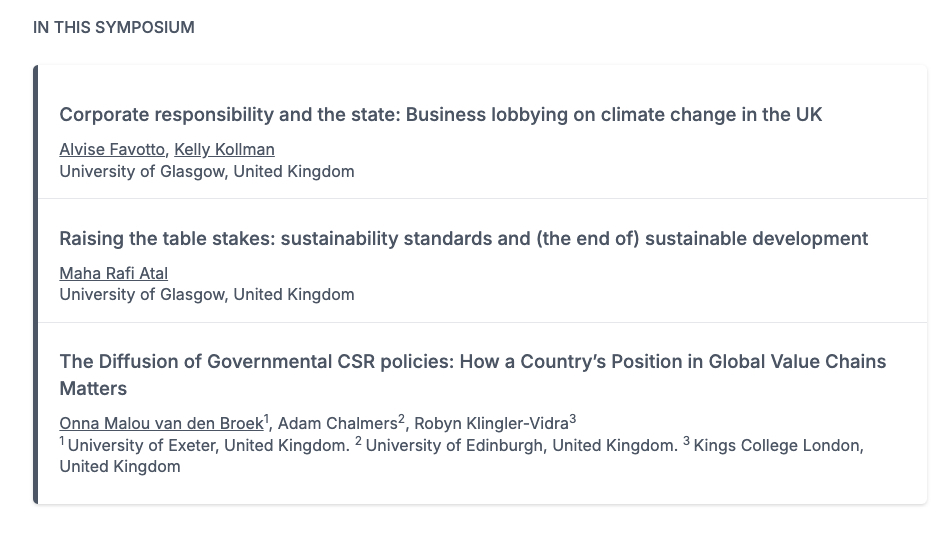Click the IN THIS SYMPOSIUM heading
This screenshot has width=944, height=544.
coord(113,27)
